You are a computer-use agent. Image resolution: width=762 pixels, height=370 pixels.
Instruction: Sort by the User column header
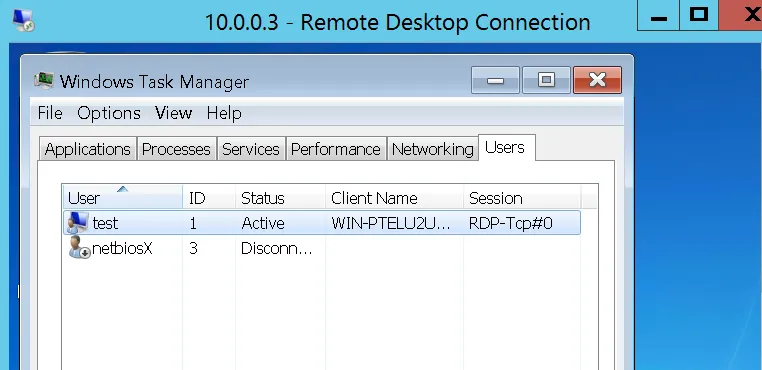123,198
